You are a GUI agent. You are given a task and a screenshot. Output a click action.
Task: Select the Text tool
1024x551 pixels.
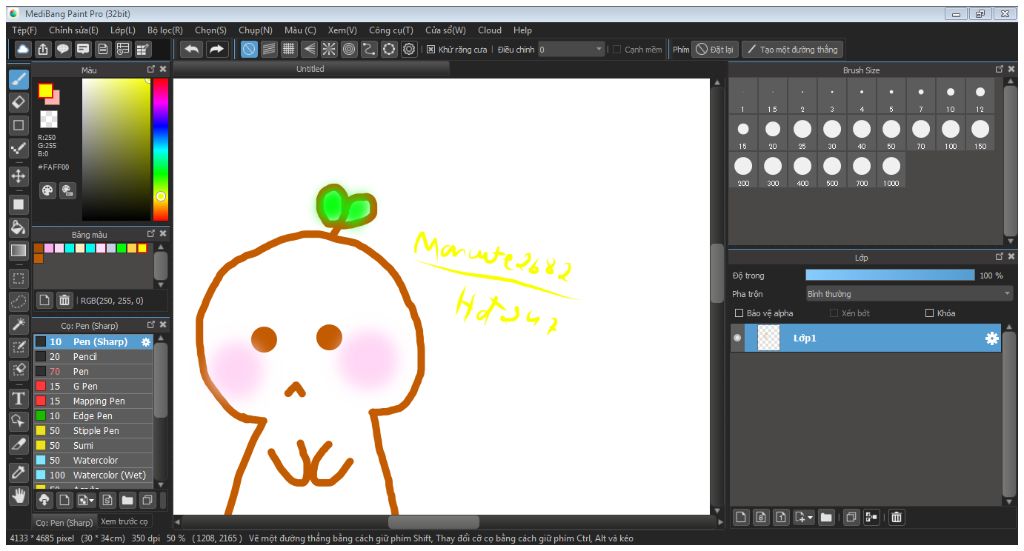pos(18,398)
